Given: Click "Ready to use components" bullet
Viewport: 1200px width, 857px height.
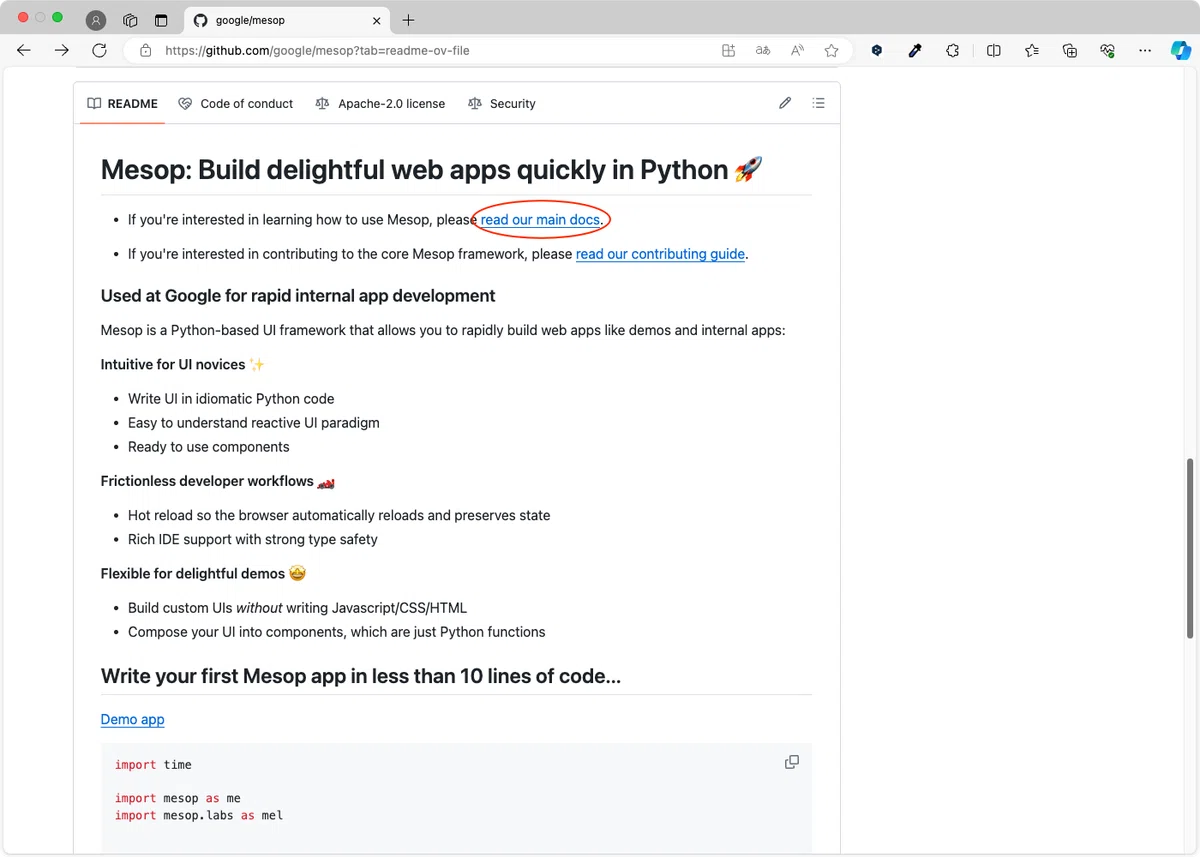Looking at the screenshot, I should [209, 447].
